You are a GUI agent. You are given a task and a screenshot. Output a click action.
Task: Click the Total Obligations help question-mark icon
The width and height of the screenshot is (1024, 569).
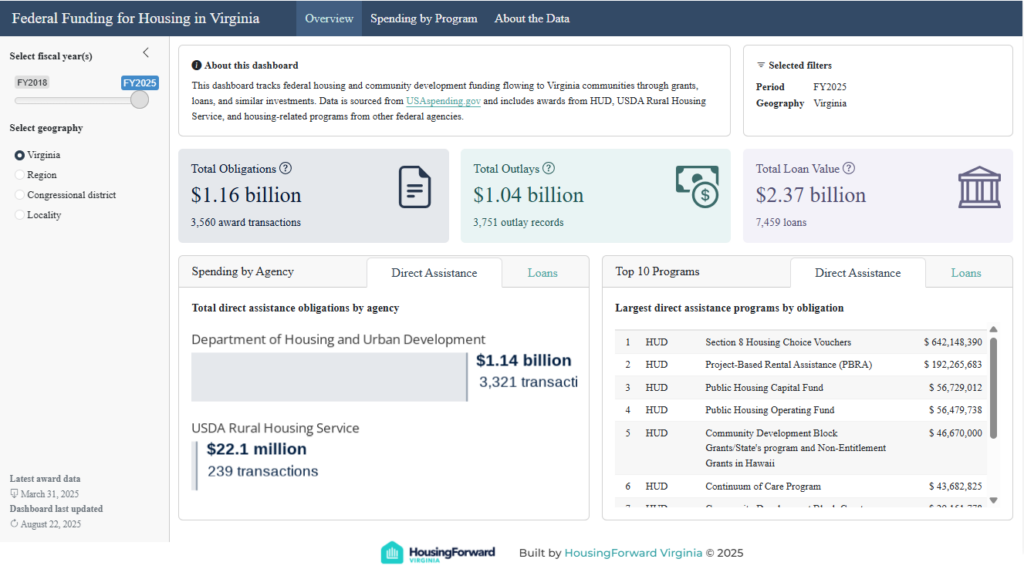click(x=285, y=169)
